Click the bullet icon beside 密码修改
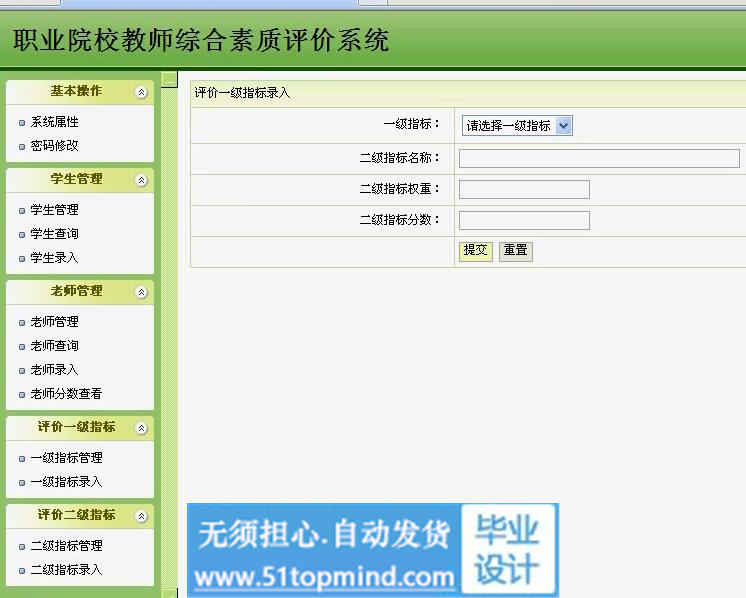The width and height of the screenshot is (746, 598). click(22, 147)
